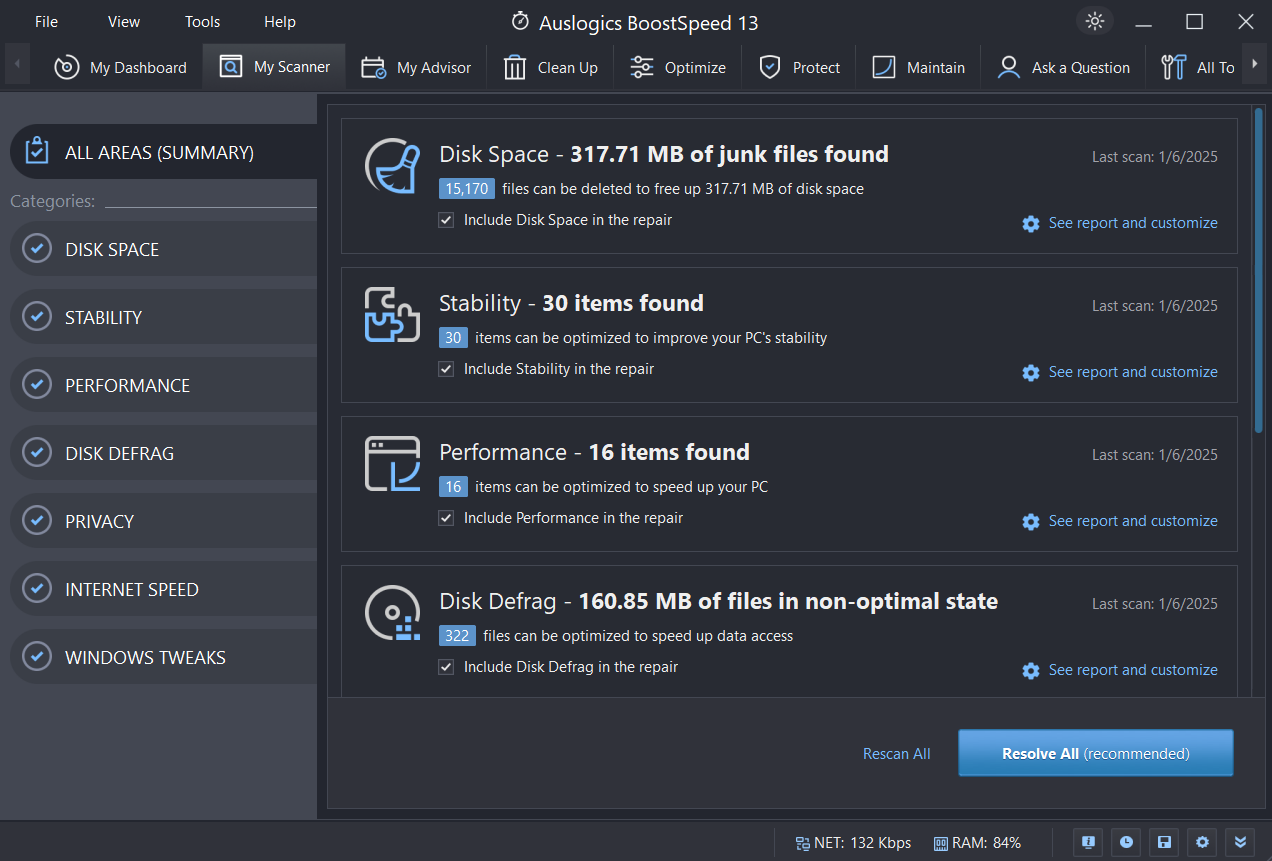The width and height of the screenshot is (1272, 861).
Task: Click the Windows Tweaks category checkmark icon
Action: pos(37,657)
